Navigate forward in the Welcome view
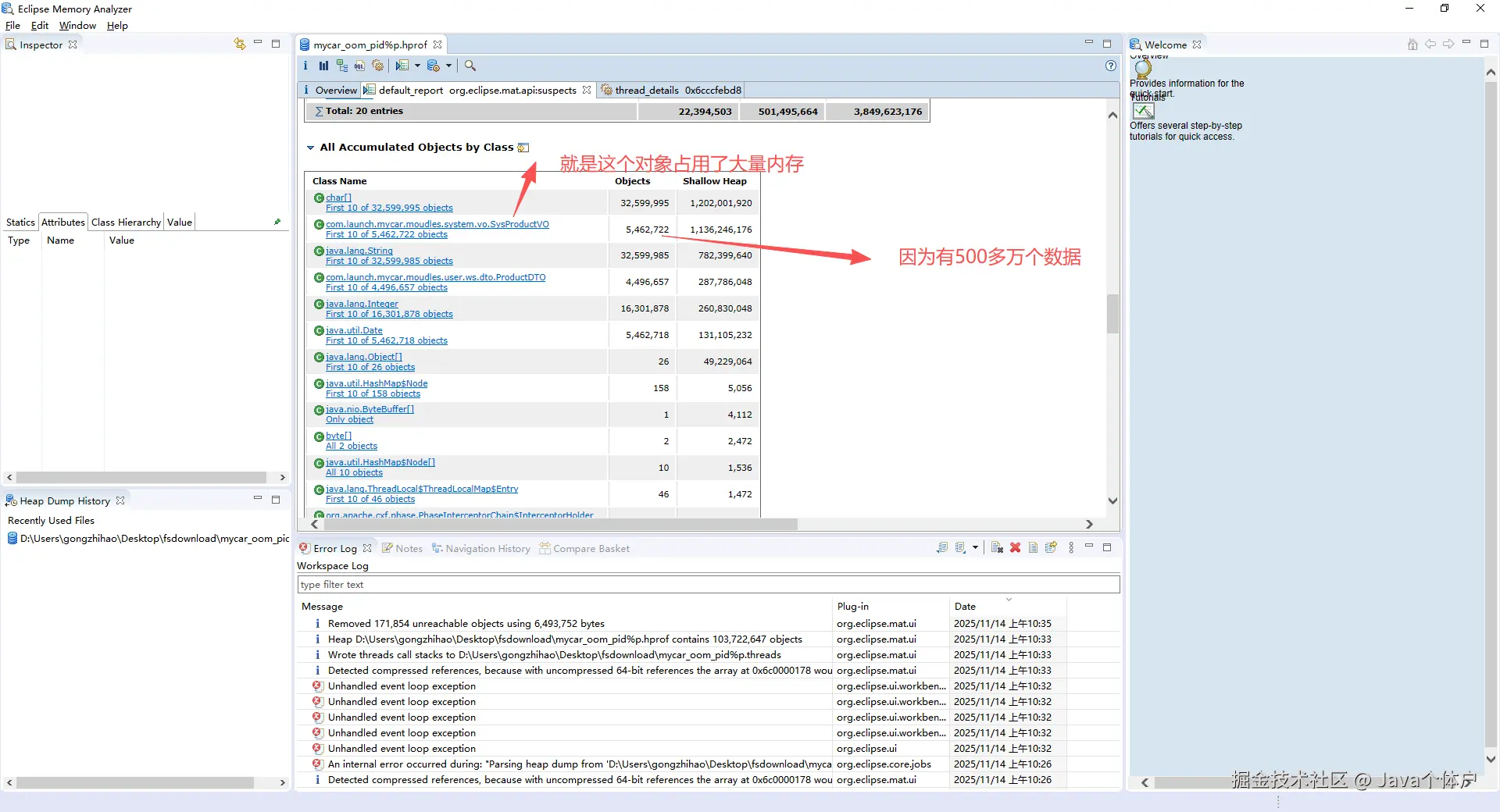This screenshot has width=1500, height=812. (x=1448, y=44)
